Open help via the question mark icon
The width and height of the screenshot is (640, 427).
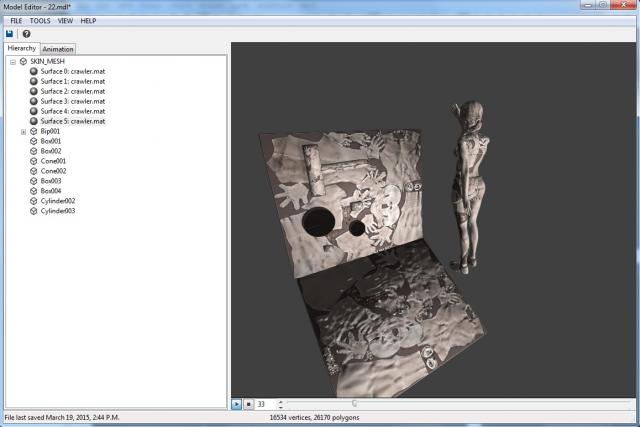[26, 33]
